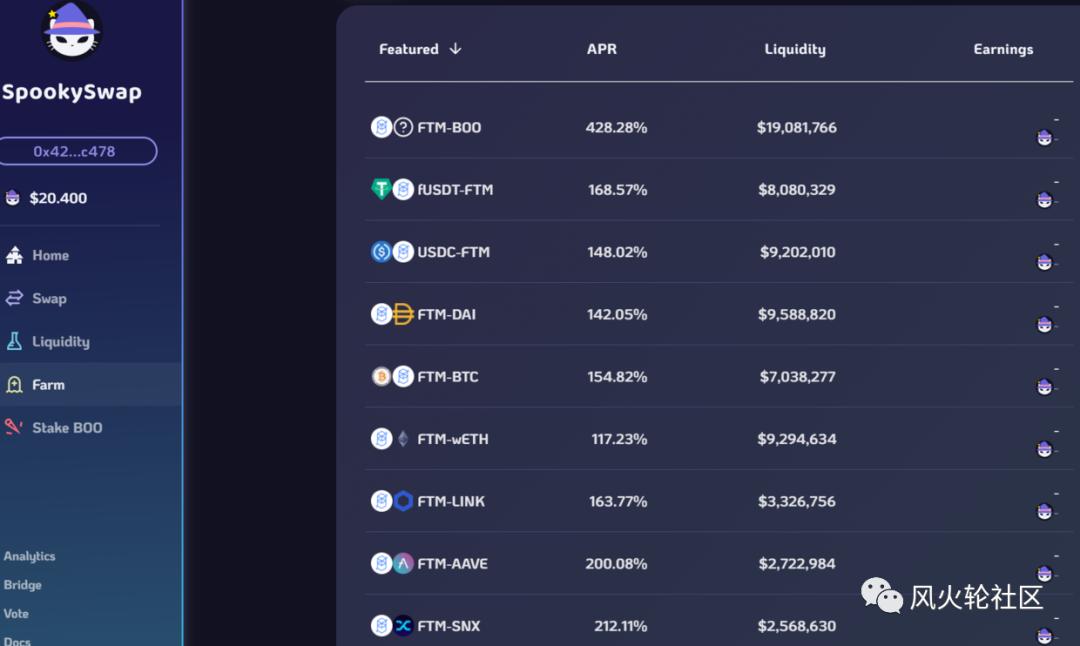Click the SpookySwap cat wizard logo
This screenshot has width=1080, height=646.
(71, 31)
